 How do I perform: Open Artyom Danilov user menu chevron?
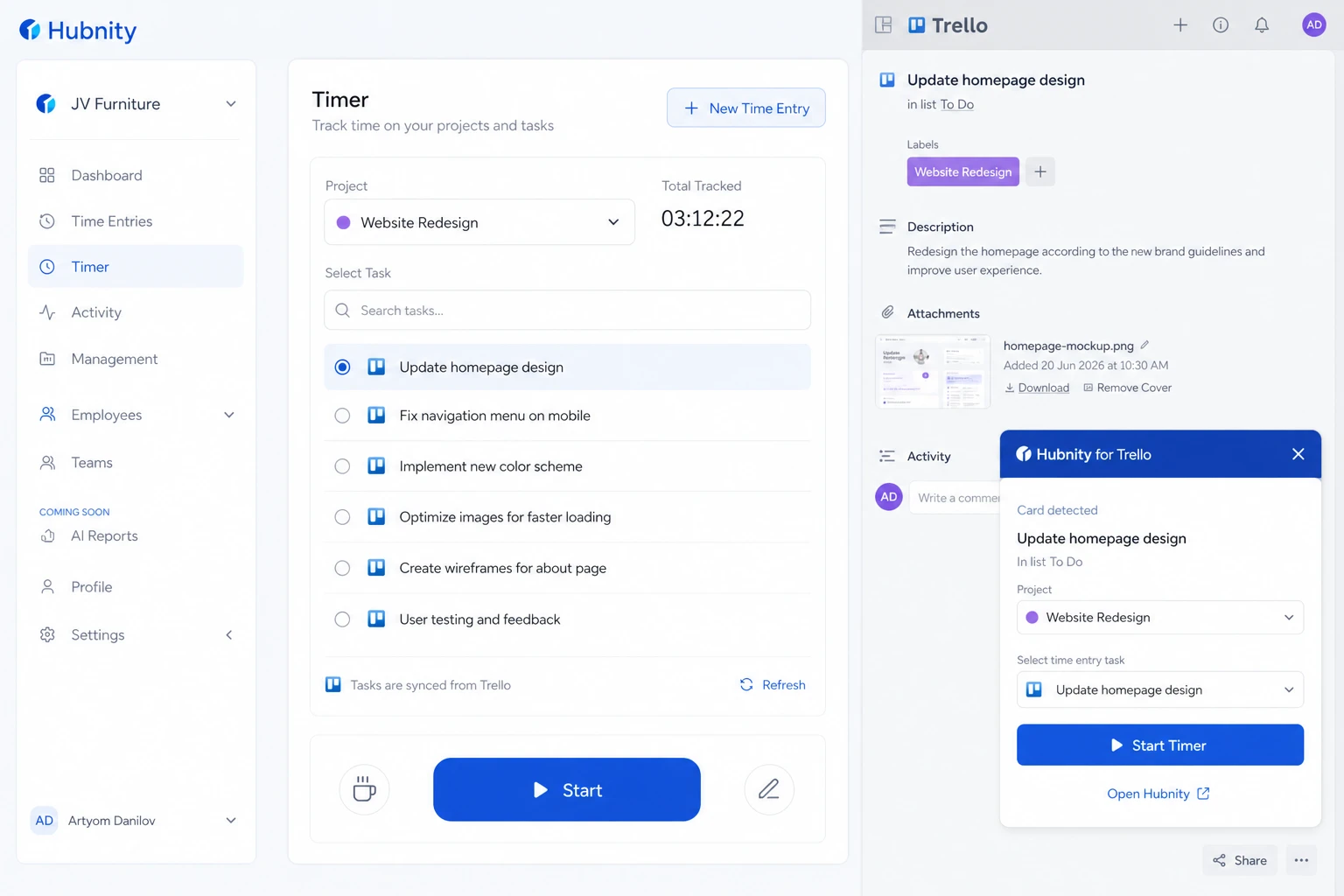tap(231, 821)
